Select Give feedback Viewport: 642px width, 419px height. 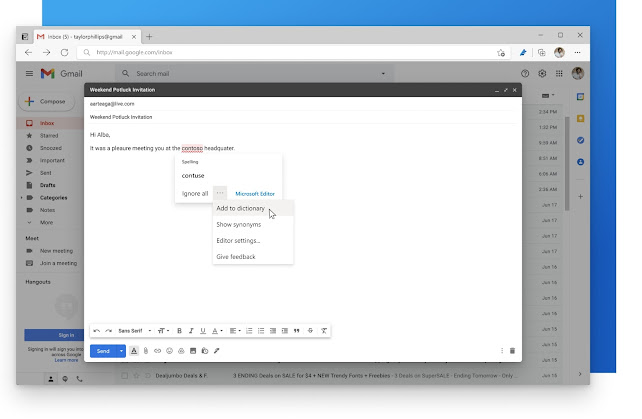pos(253,257)
